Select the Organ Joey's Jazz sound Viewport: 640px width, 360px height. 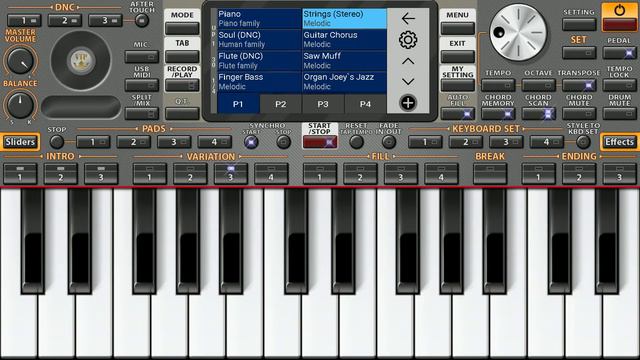pos(344,82)
